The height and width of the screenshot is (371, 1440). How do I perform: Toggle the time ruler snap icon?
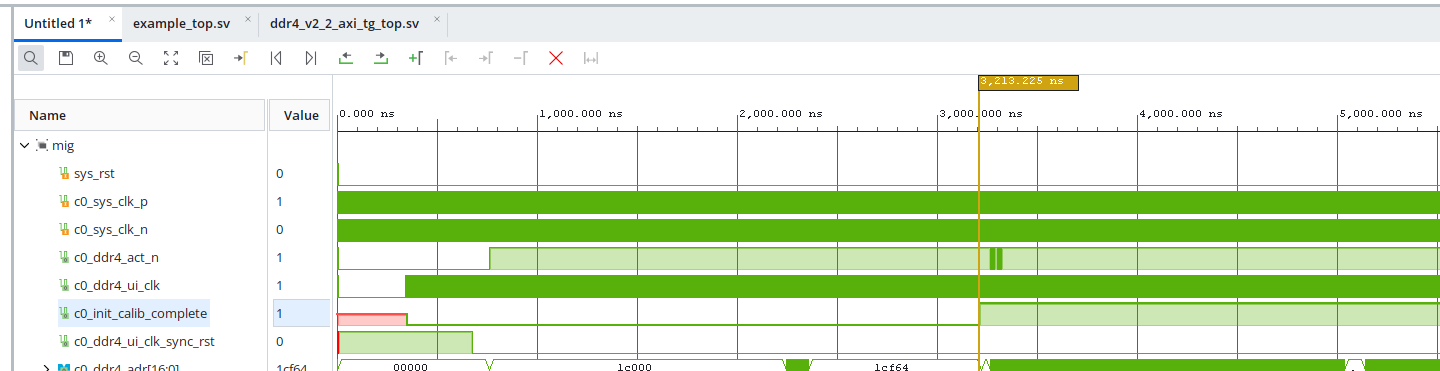point(591,58)
